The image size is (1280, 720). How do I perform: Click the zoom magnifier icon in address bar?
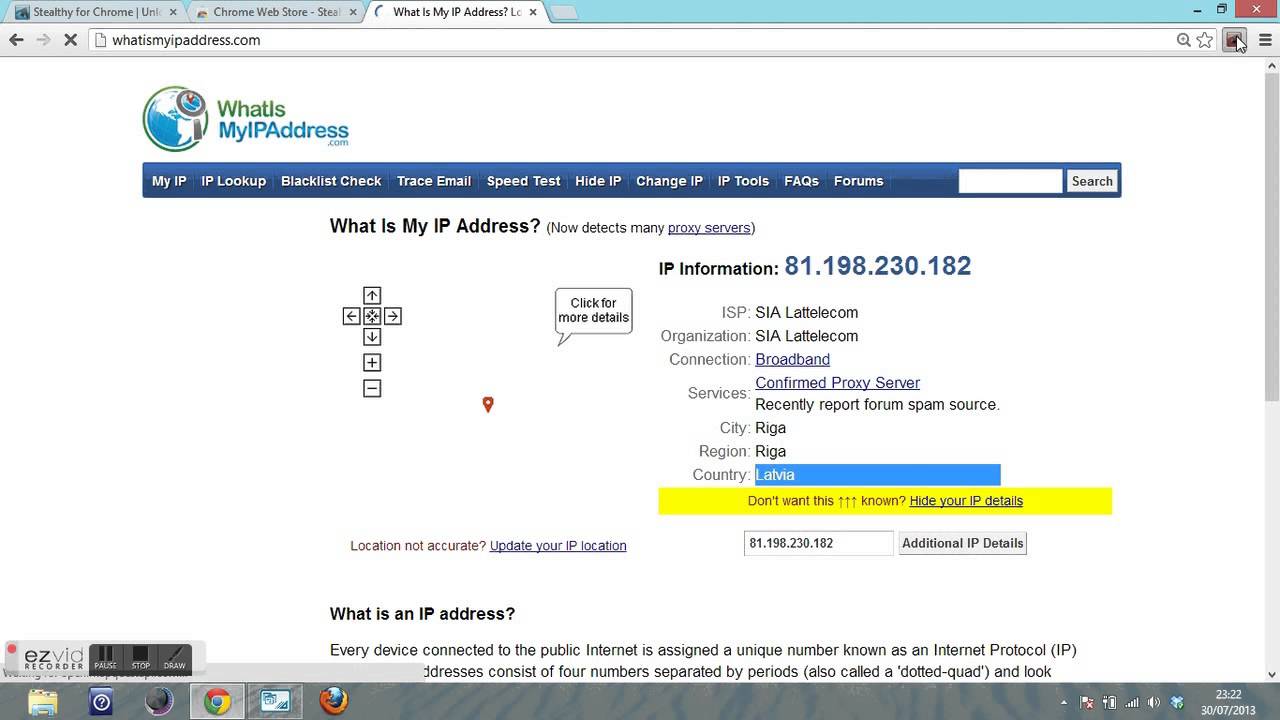point(1184,40)
